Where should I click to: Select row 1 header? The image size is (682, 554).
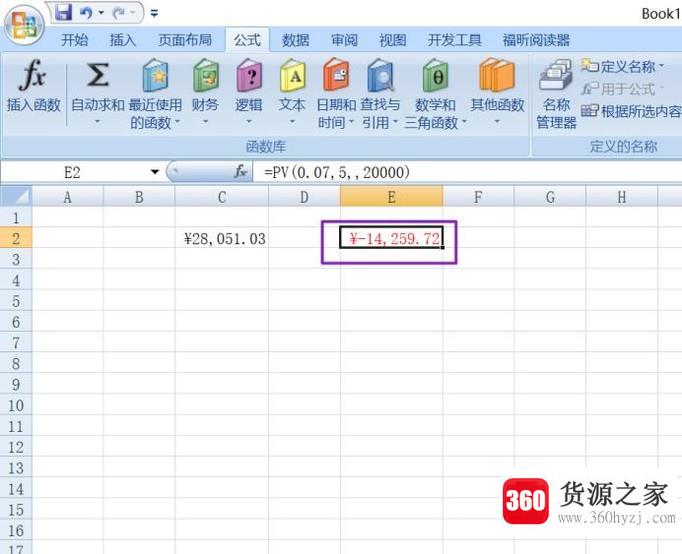tap(16, 217)
